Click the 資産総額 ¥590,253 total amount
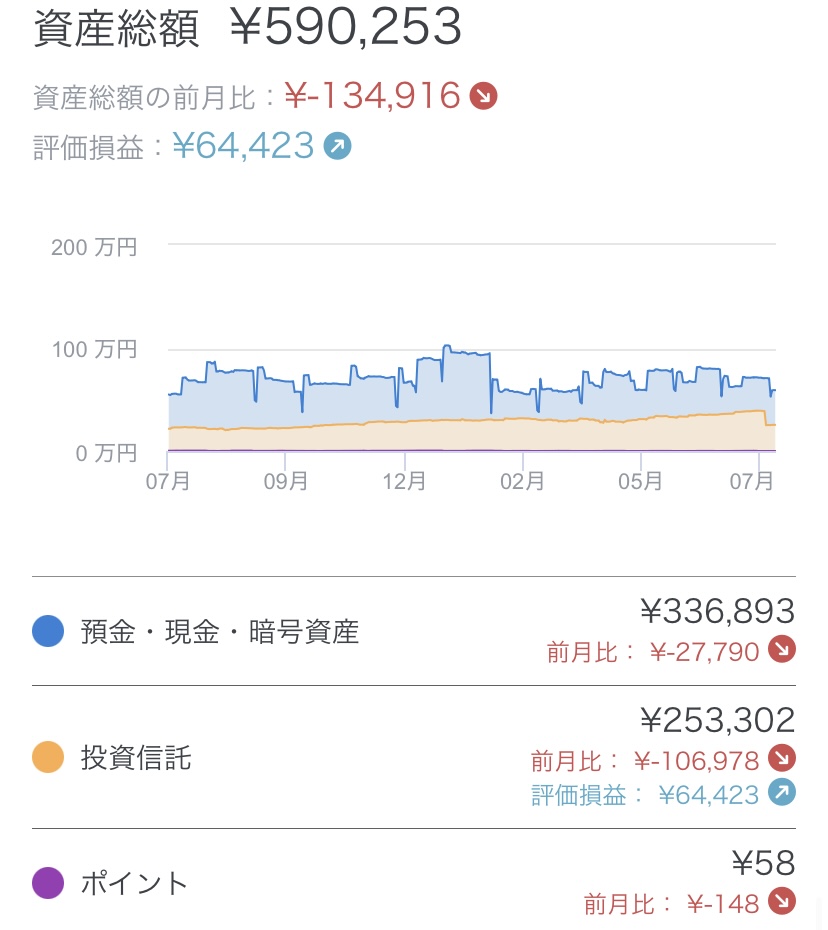The image size is (828, 930). pyautogui.click(x=346, y=30)
